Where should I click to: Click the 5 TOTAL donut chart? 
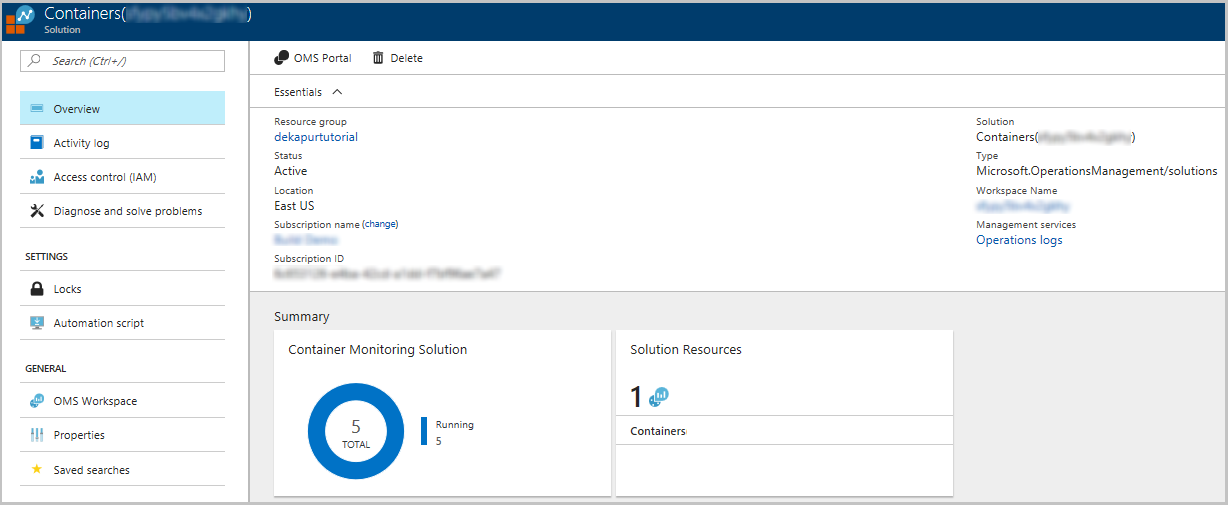coord(356,433)
